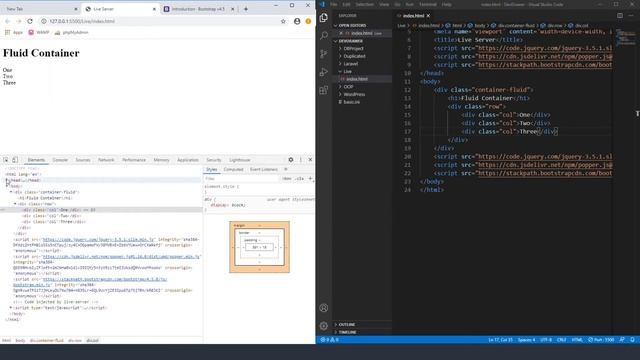Open Source Control view in activity bar

(x=324, y=53)
